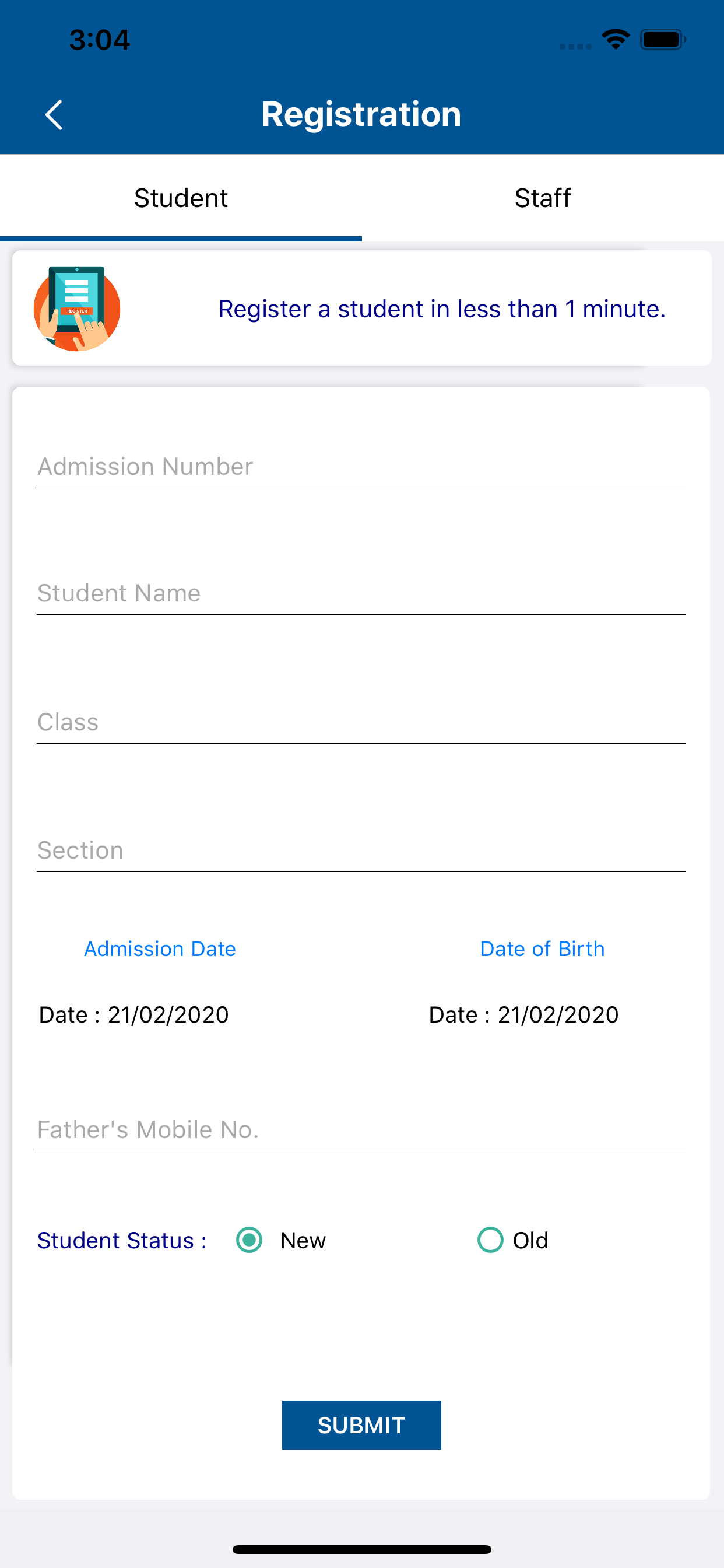This screenshot has width=724, height=1568.
Task: Tap the Wi-Fi status icon
Action: point(615,40)
